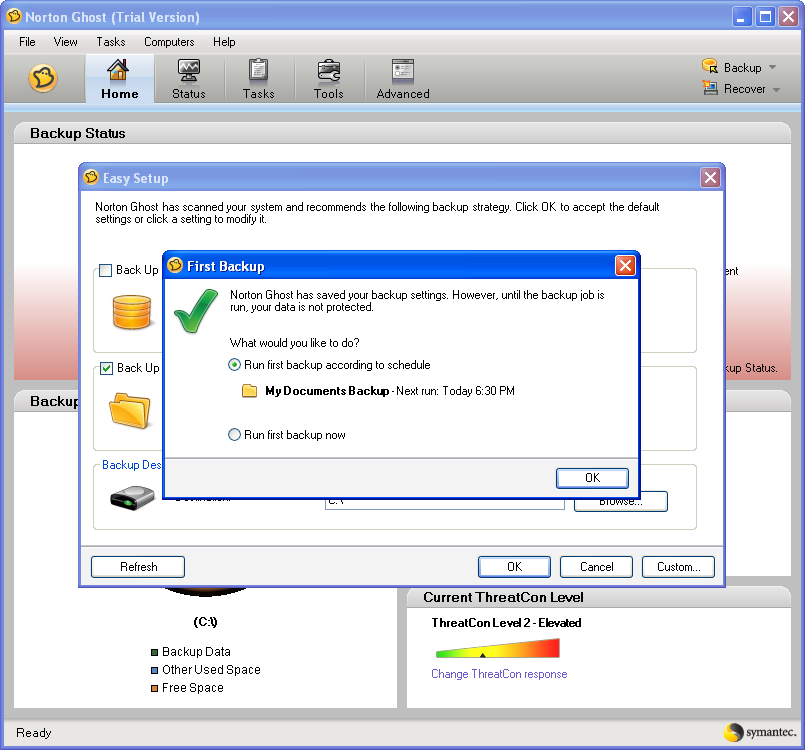Click the green Backup Data legend swatch

[154, 652]
